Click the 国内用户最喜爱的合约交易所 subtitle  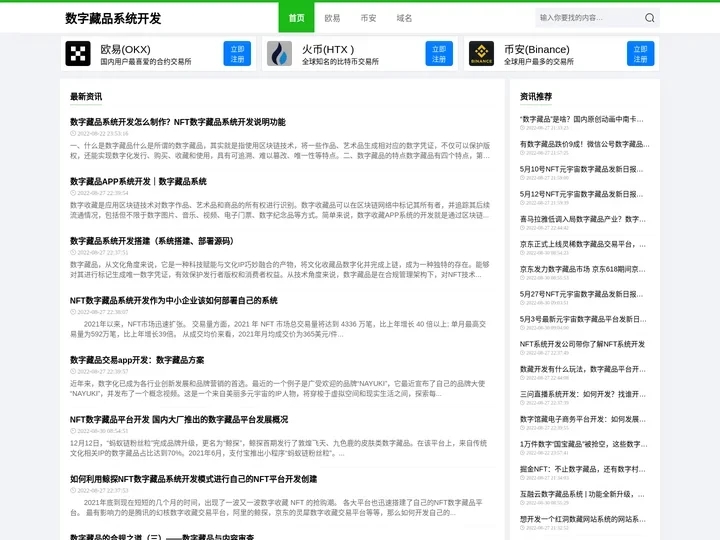(x=146, y=62)
